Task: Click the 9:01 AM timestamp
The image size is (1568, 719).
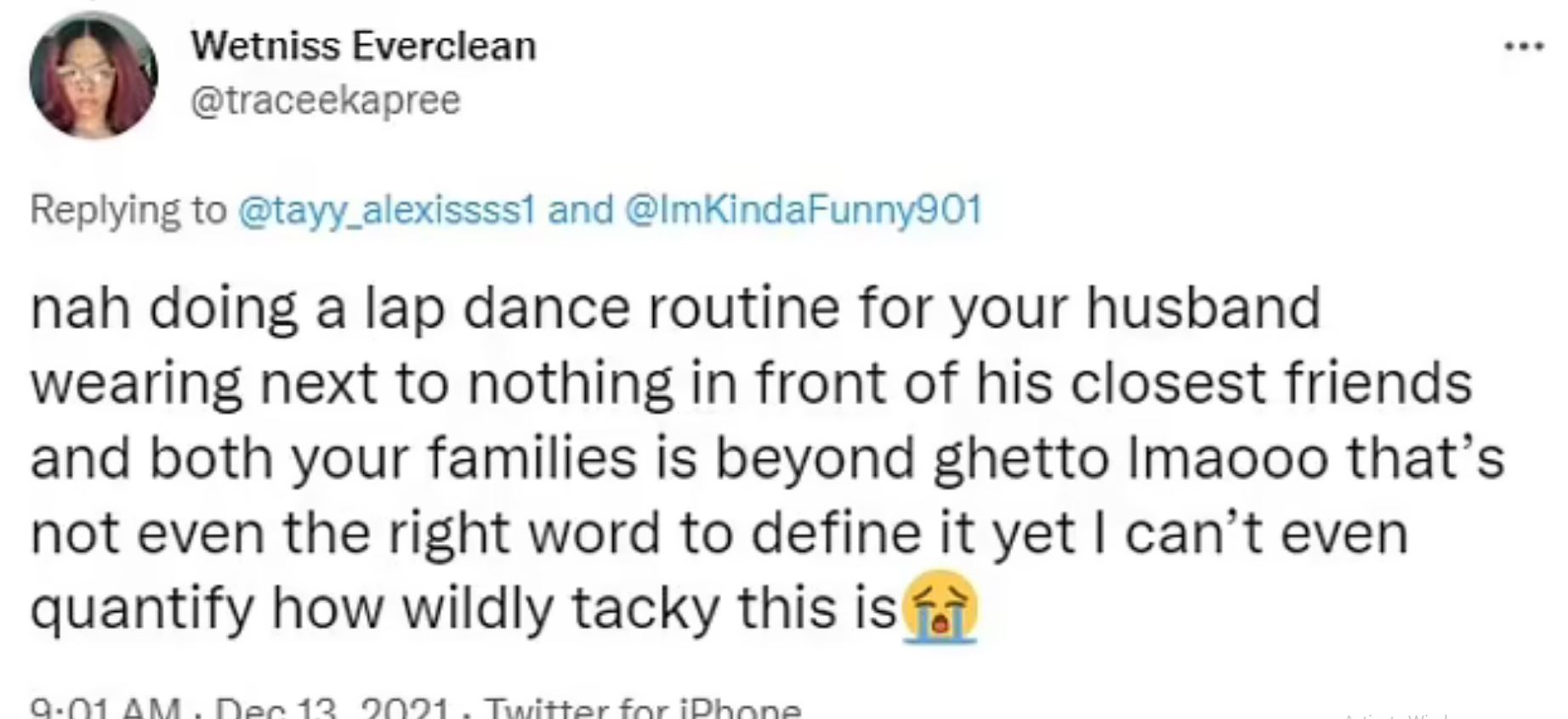Action: click(105, 709)
